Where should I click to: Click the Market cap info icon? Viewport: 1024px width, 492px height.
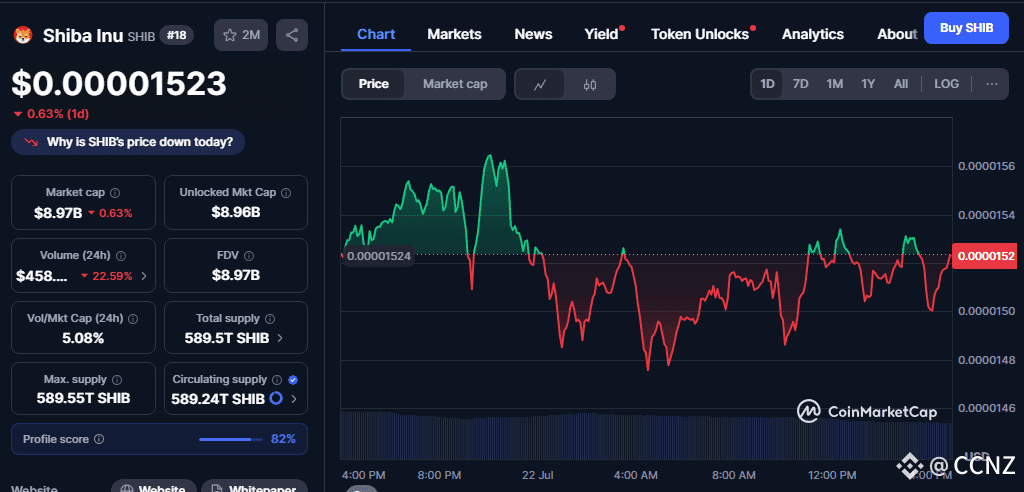115,193
